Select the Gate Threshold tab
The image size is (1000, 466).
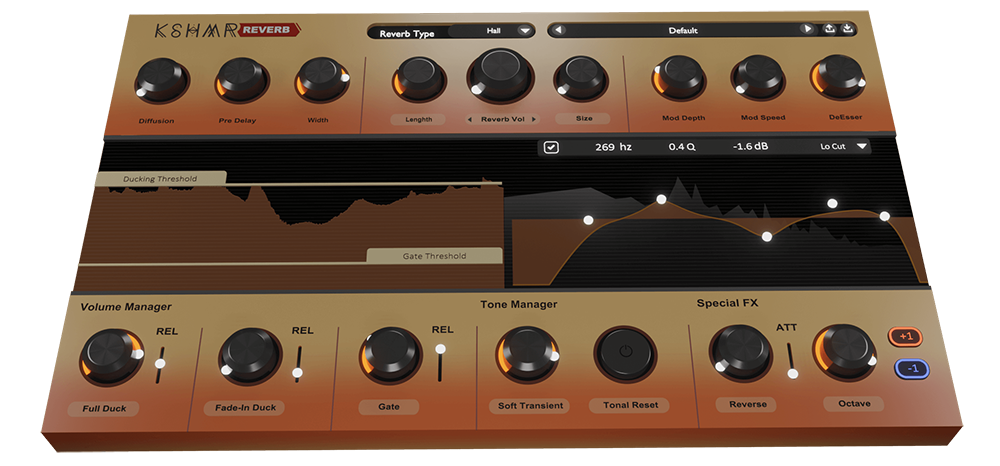tap(434, 256)
